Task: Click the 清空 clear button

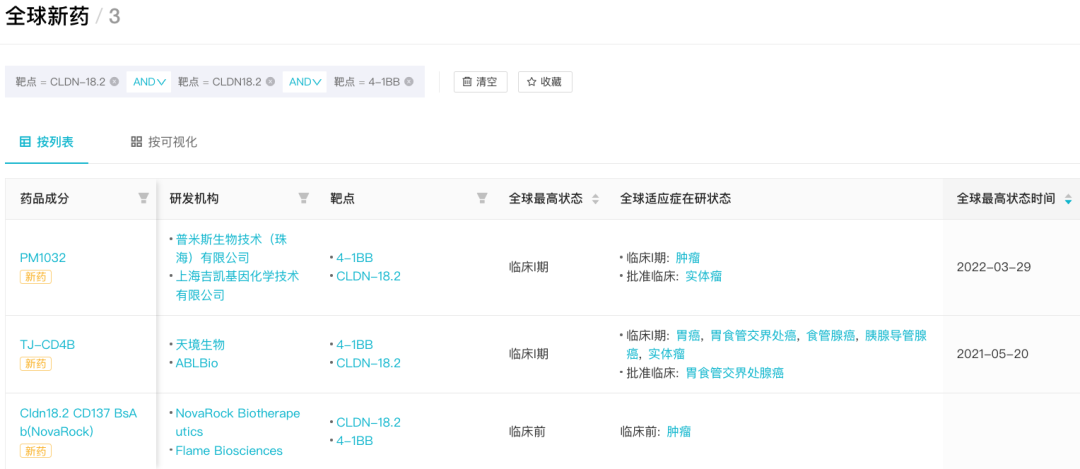Action: (480, 81)
